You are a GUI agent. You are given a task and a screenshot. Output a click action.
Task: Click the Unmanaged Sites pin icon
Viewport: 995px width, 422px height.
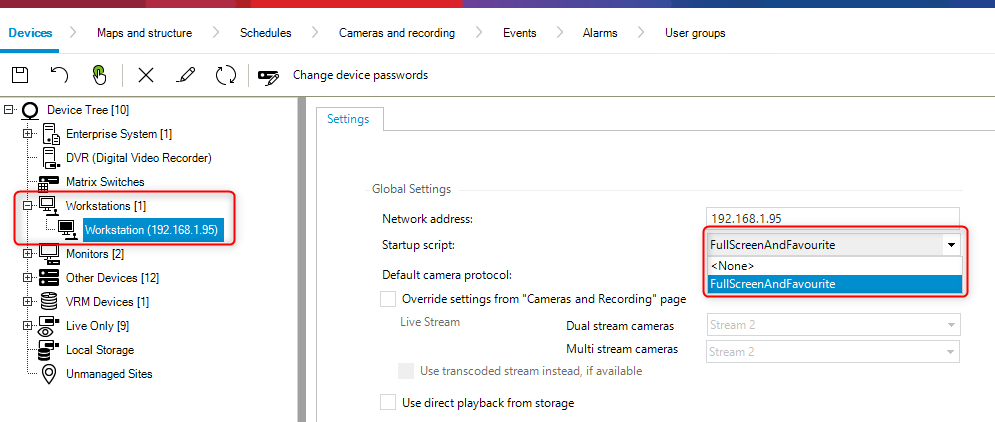click(x=49, y=374)
